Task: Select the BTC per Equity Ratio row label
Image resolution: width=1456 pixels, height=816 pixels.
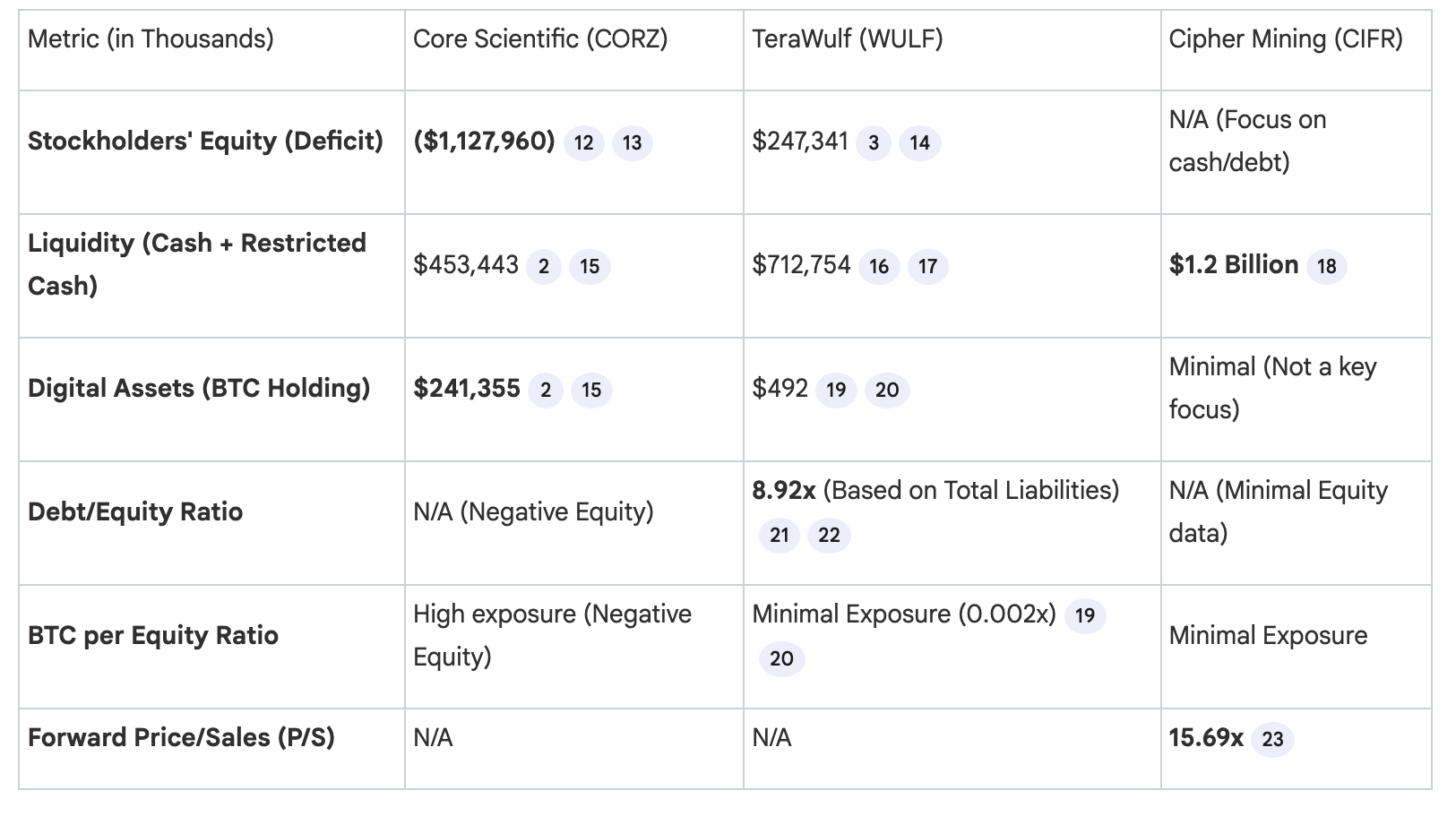Action: tap(153, 635)
